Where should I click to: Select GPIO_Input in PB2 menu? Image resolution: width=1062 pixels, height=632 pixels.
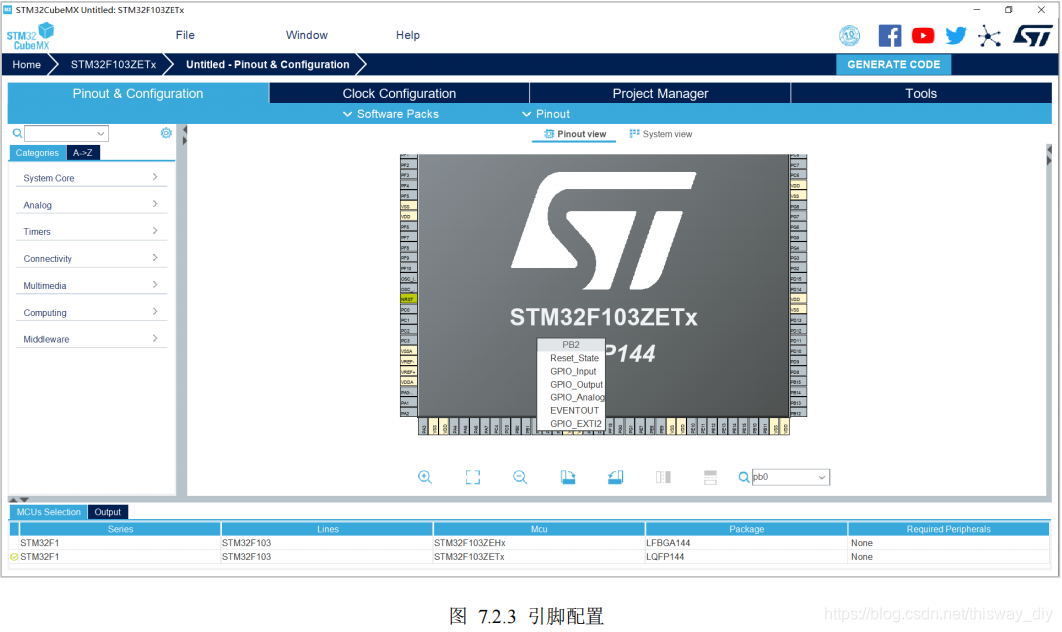tap(571, 371)
